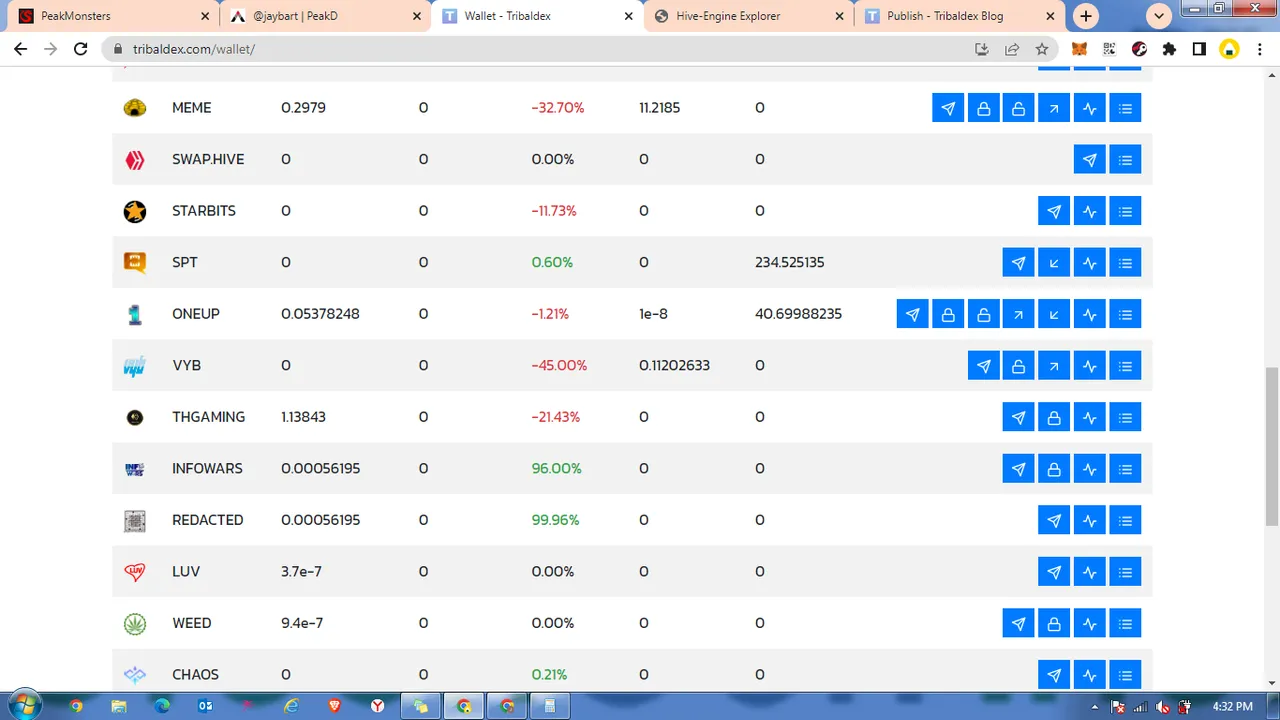Click the stake lock icon in ONEUP row
The image size is (1280, 720).
coord(948,314)
